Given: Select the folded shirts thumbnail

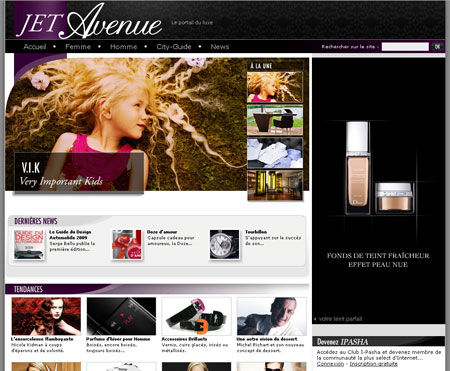Looking at the screenshot, I should (275, 153).
